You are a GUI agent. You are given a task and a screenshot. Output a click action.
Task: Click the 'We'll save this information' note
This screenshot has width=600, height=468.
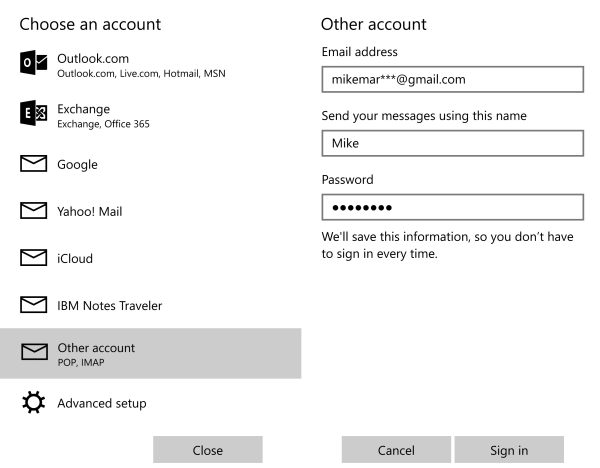447,245
